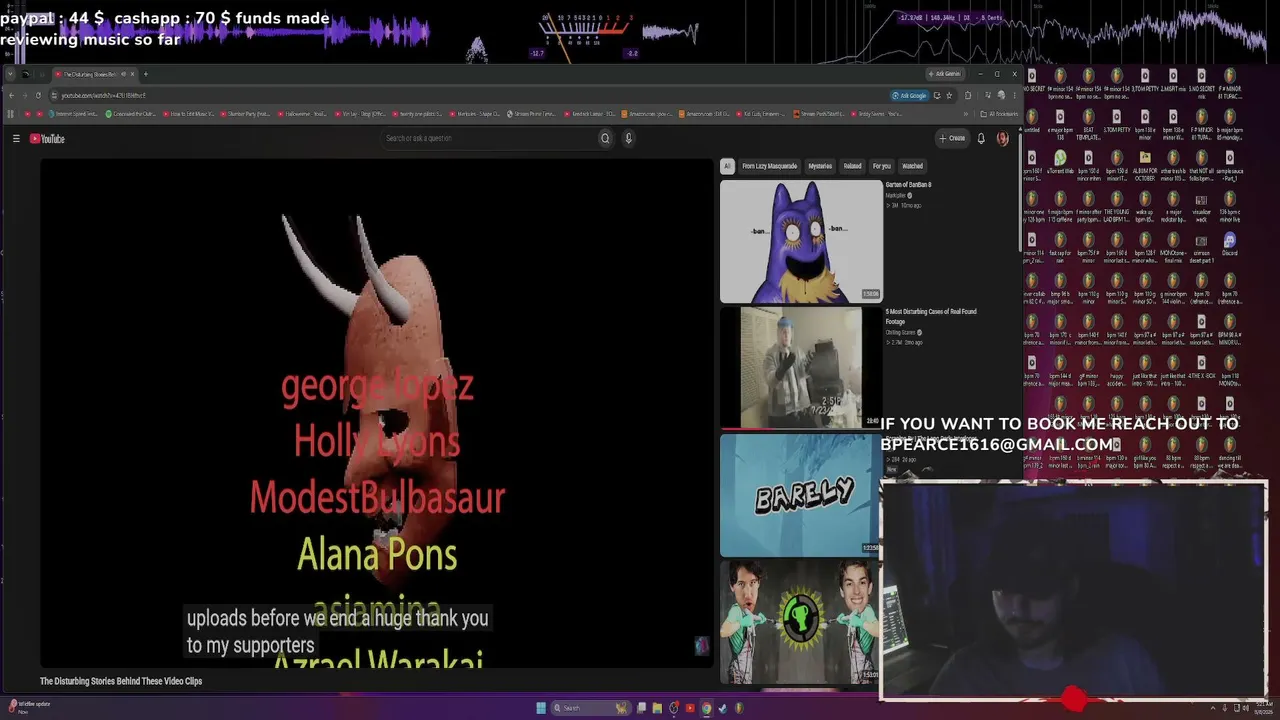The width and height of the screenshot is (1280, 720).
Task: Open the Teddy Swims bookmark
Action: (x=875, y=114)
